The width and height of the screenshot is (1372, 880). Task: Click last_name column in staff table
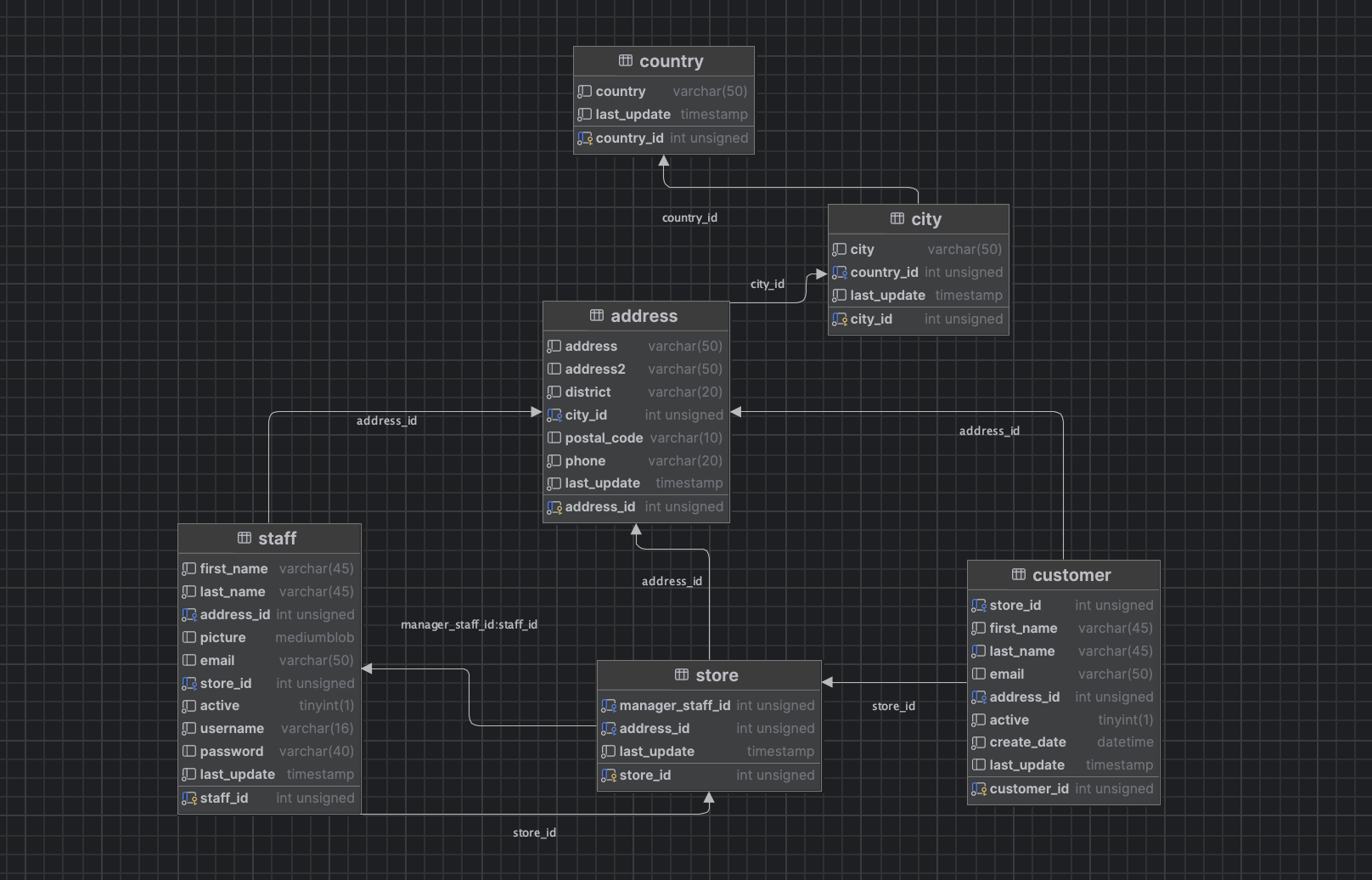269,591
